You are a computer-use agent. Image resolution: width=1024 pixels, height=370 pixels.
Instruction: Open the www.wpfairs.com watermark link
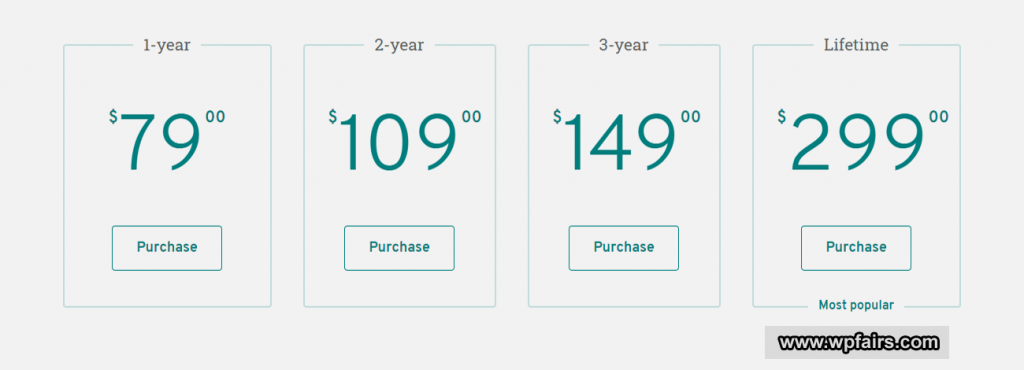coord(857,343)
